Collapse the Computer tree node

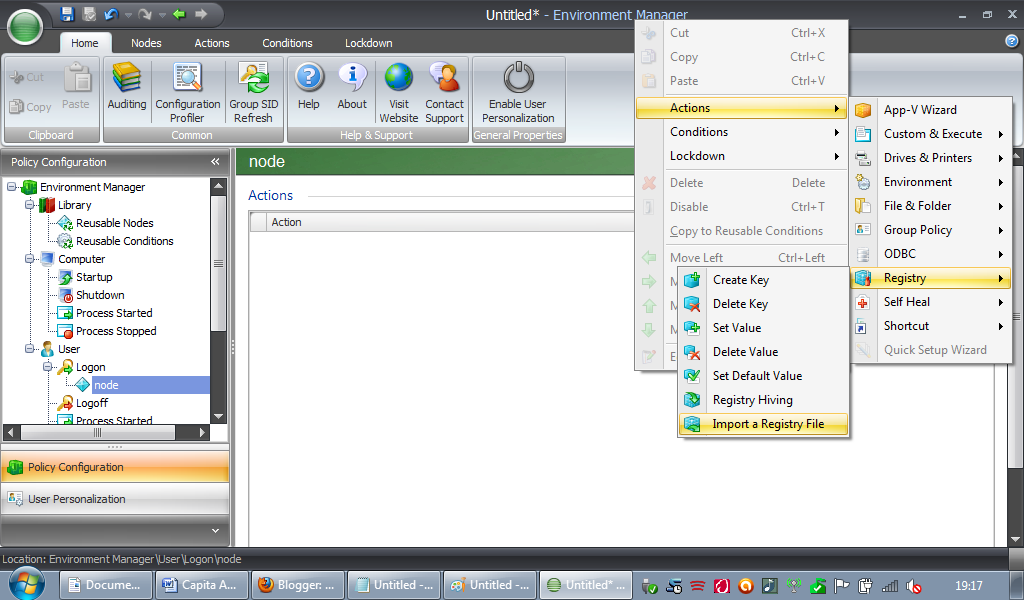(29, 259)
